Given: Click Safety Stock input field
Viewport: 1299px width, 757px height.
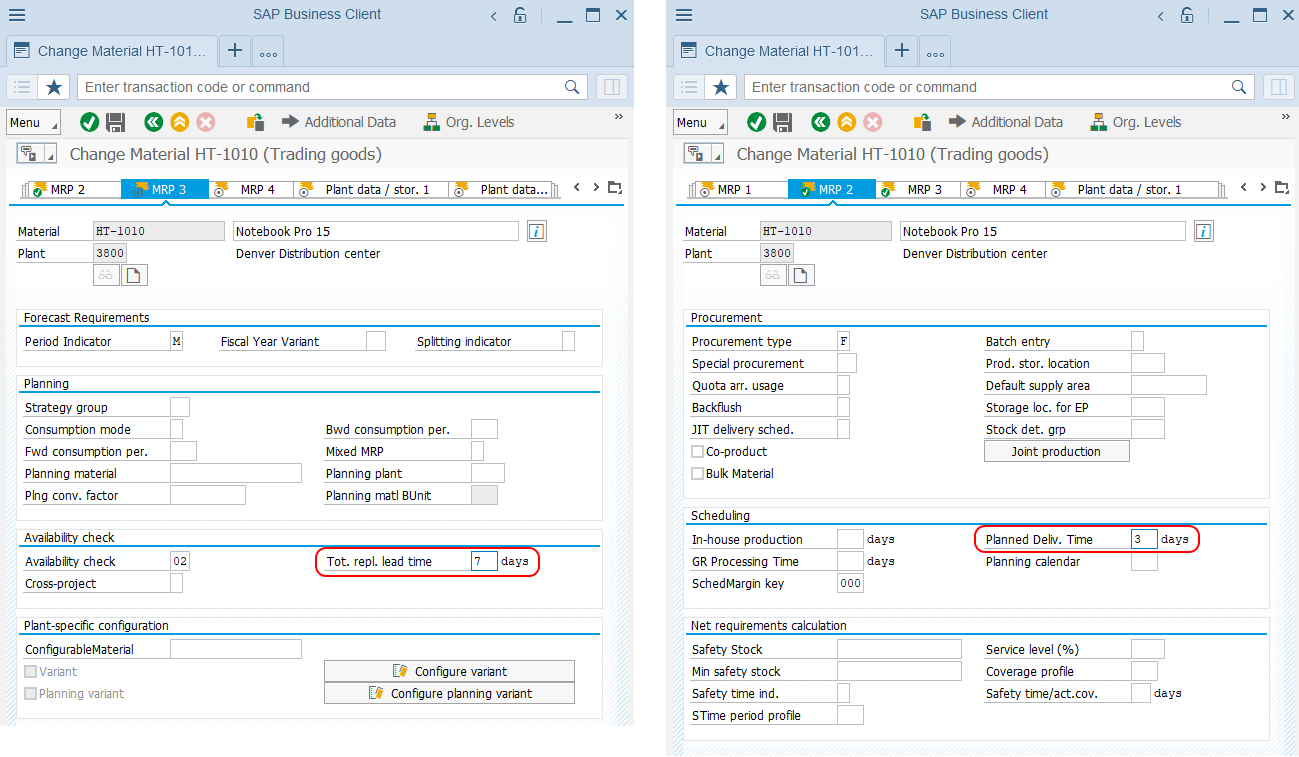Looking at the screenshot, I should [x=899, y=649].
